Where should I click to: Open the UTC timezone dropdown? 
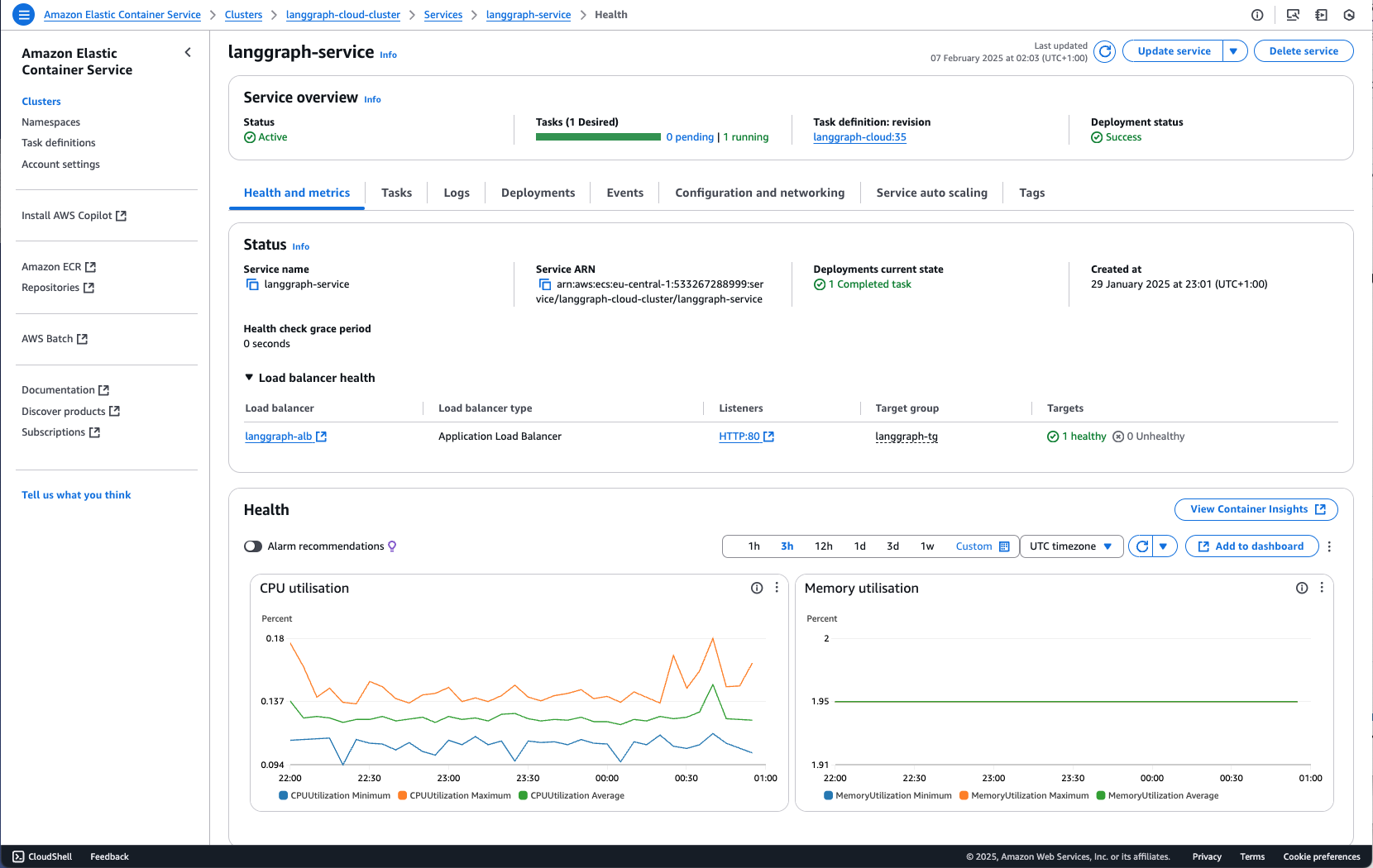pos(1071,546)
